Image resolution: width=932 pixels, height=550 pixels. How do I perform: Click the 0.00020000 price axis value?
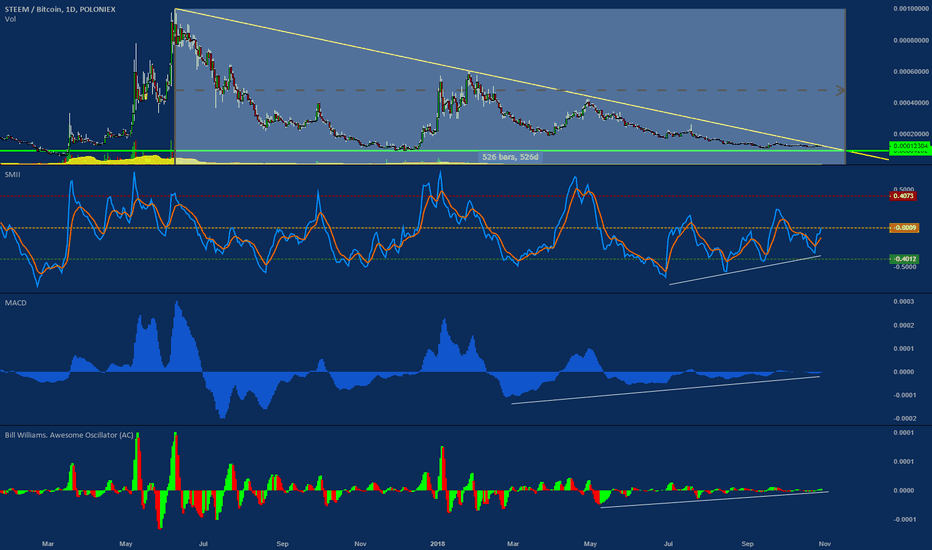911,134
